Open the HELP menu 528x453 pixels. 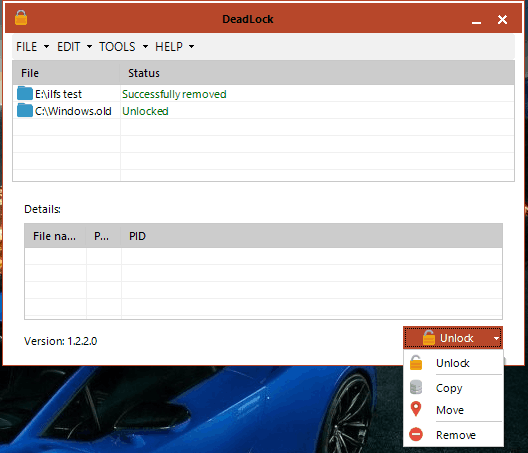coord(174,46)
